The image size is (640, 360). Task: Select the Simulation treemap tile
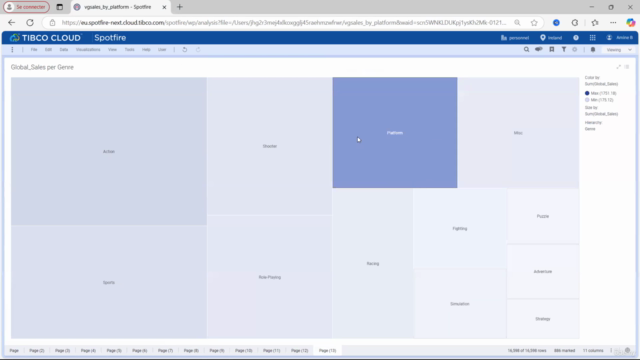tap(460, 304)
